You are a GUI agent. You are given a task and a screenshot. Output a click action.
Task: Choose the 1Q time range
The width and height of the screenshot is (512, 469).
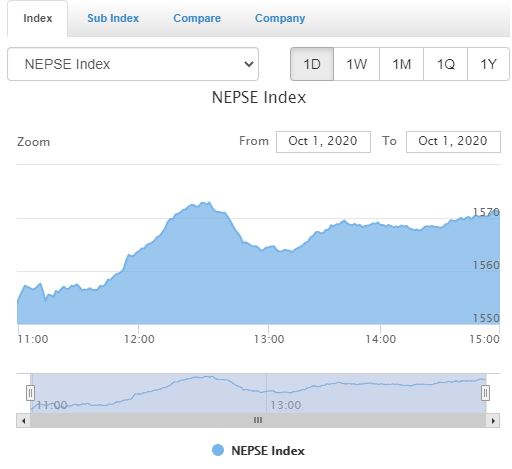click(445, 64)
